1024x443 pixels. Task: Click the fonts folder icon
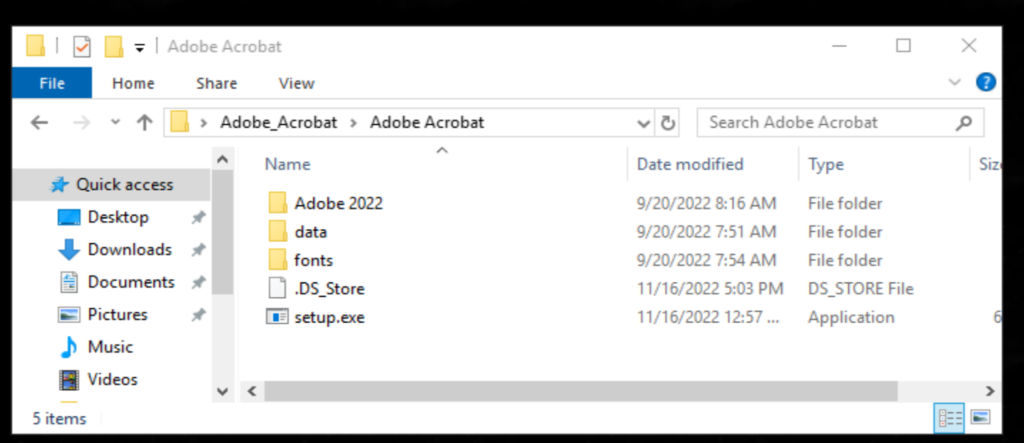pyautogui.click(x=278, y=260)
